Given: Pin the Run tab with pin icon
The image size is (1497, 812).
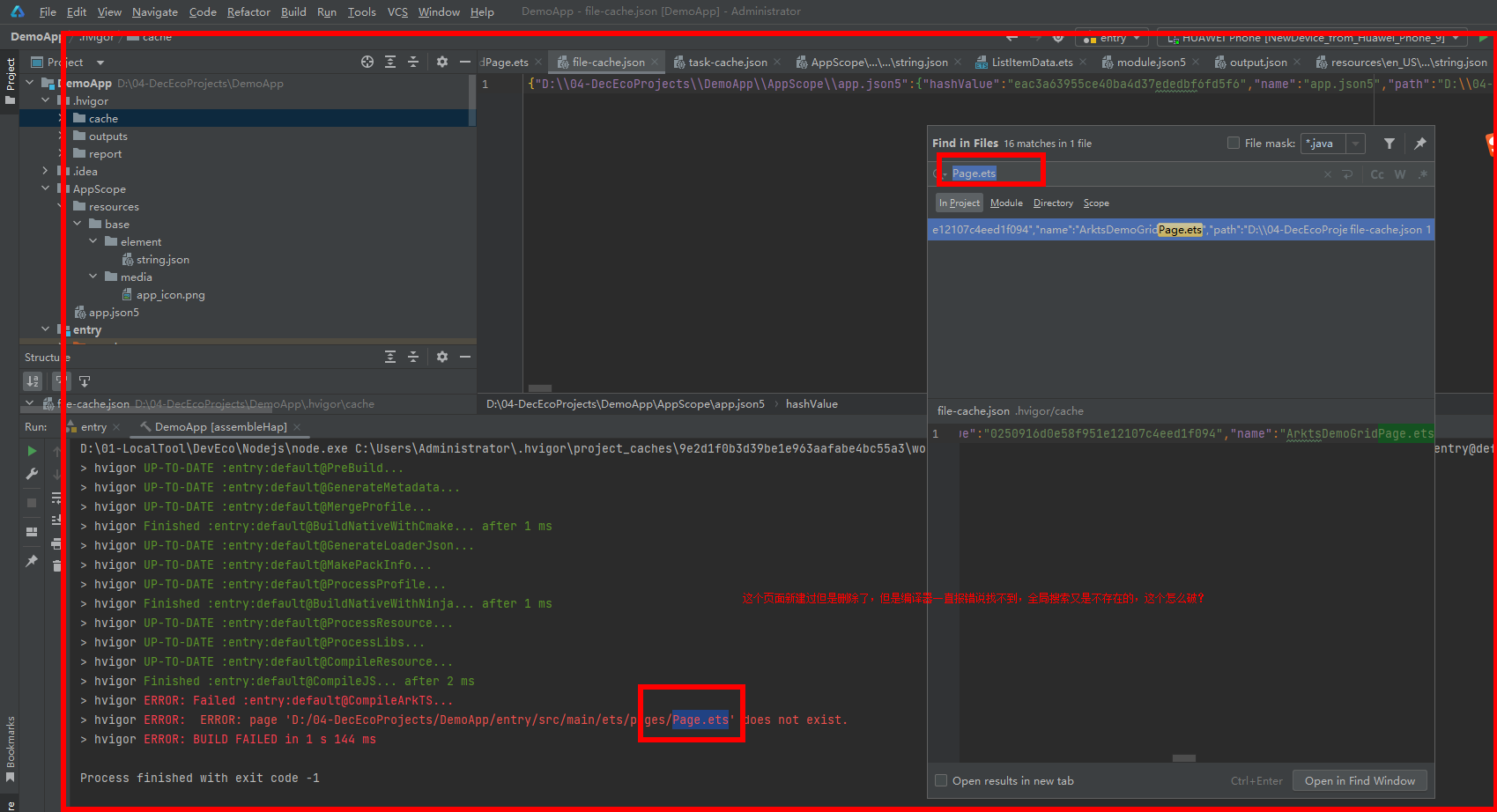Looking at the screenshot, I should 32,561.
